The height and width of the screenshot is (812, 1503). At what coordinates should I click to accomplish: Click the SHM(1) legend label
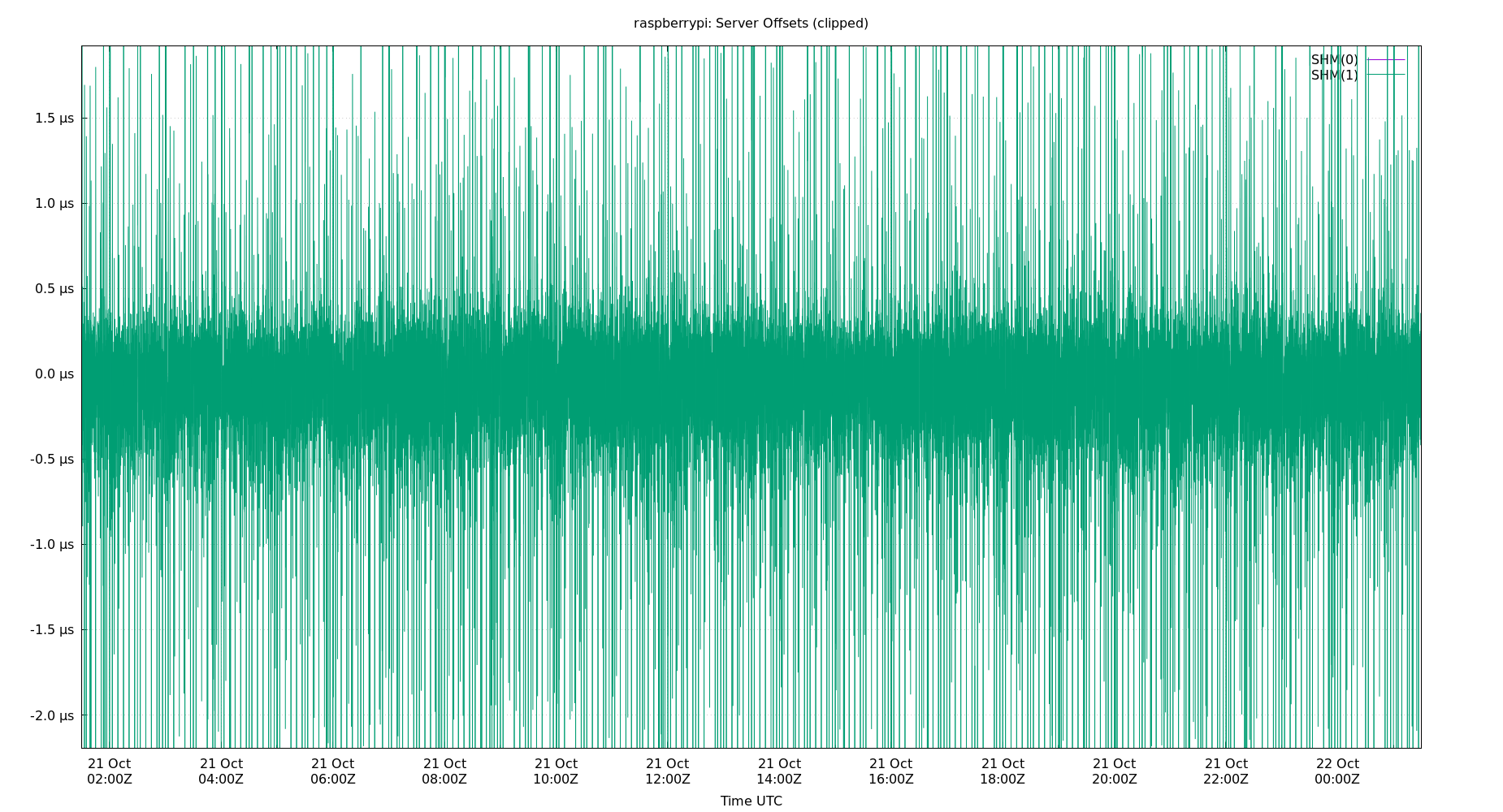tap(1334, 76)
